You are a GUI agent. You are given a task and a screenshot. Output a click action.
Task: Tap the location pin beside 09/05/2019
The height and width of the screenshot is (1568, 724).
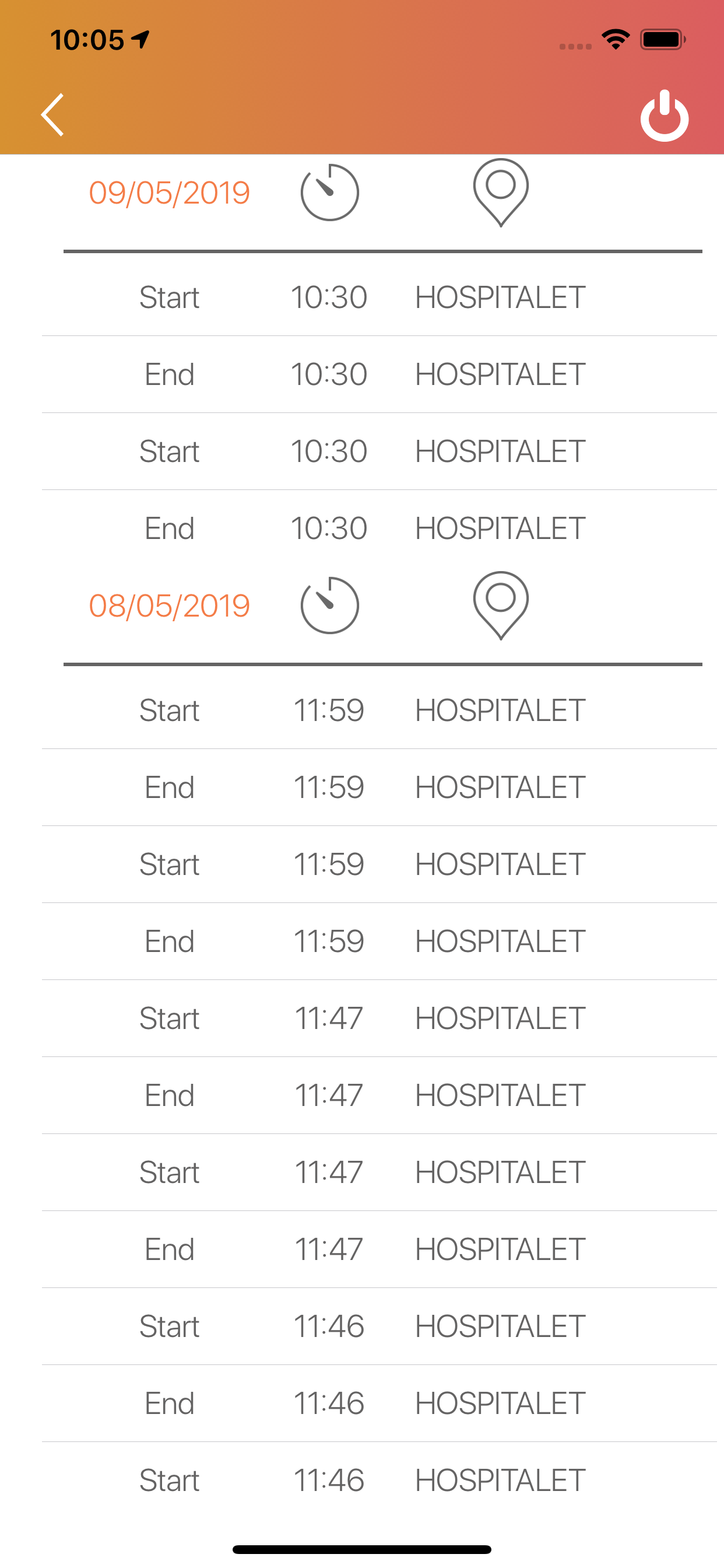[x=501, y=192]
